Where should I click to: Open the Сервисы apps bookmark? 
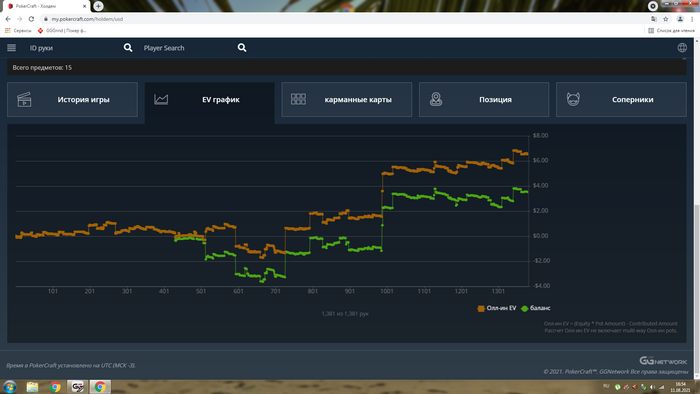[x=18, y=30]
